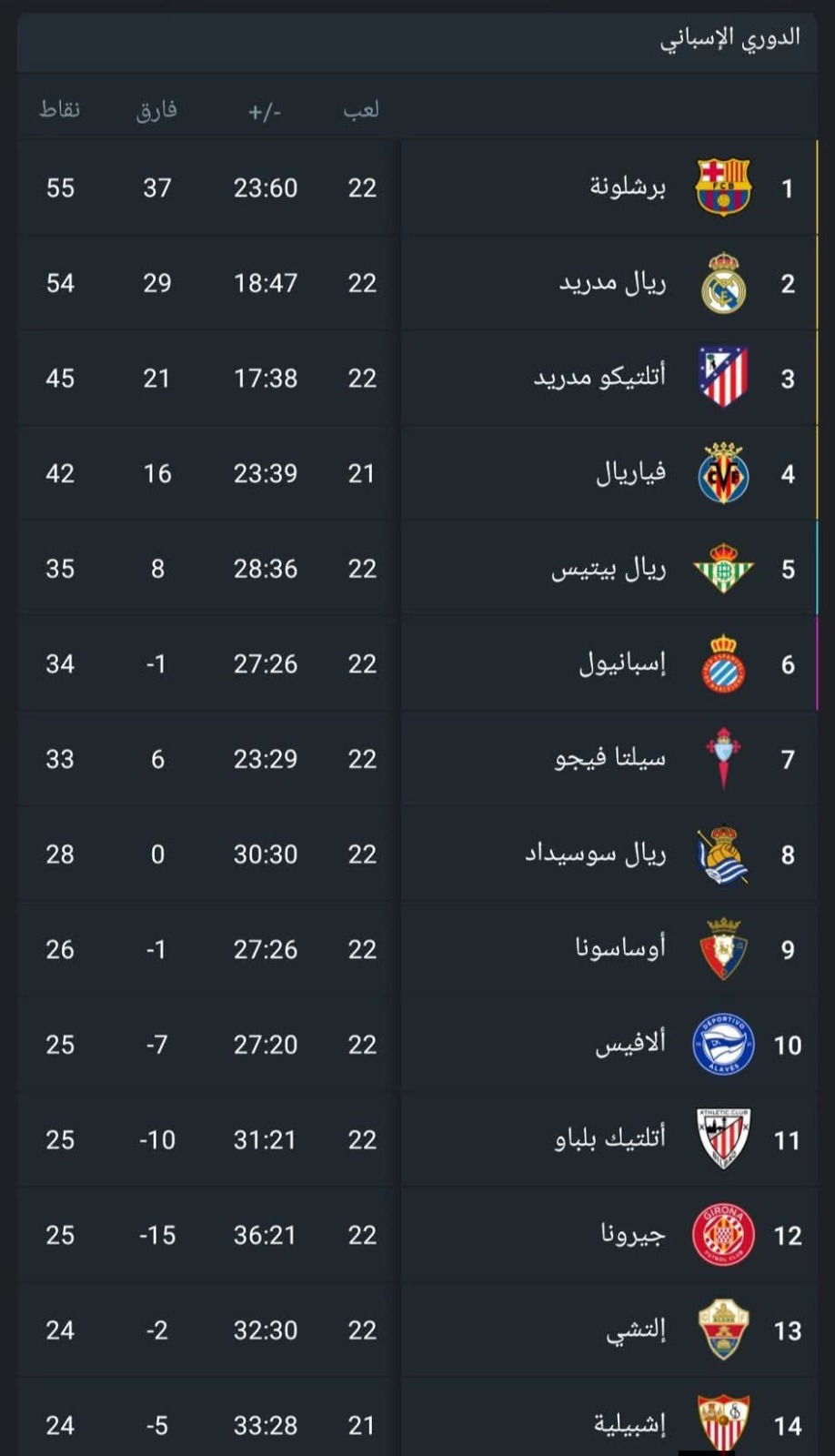
Task: Sort table by نقاط column header
Action: click(60, 110)
